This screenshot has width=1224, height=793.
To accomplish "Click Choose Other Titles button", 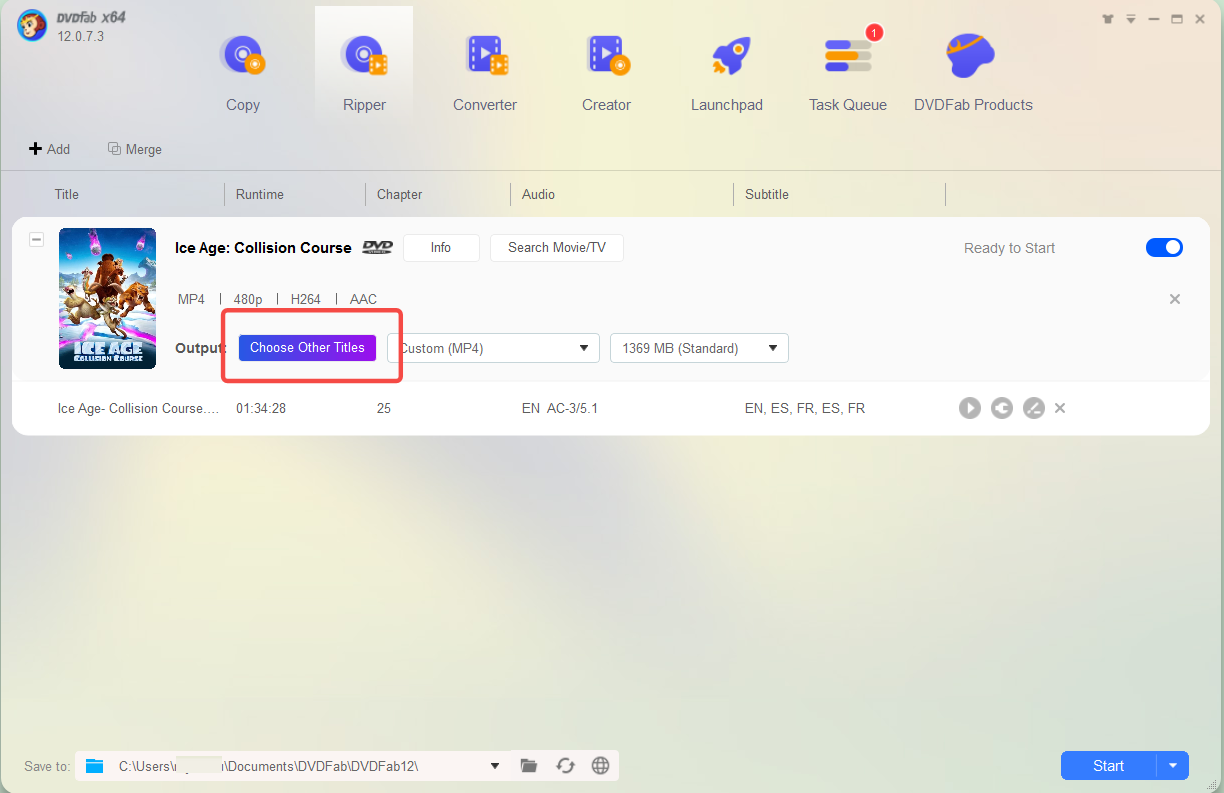I will [x=307, y=348].
